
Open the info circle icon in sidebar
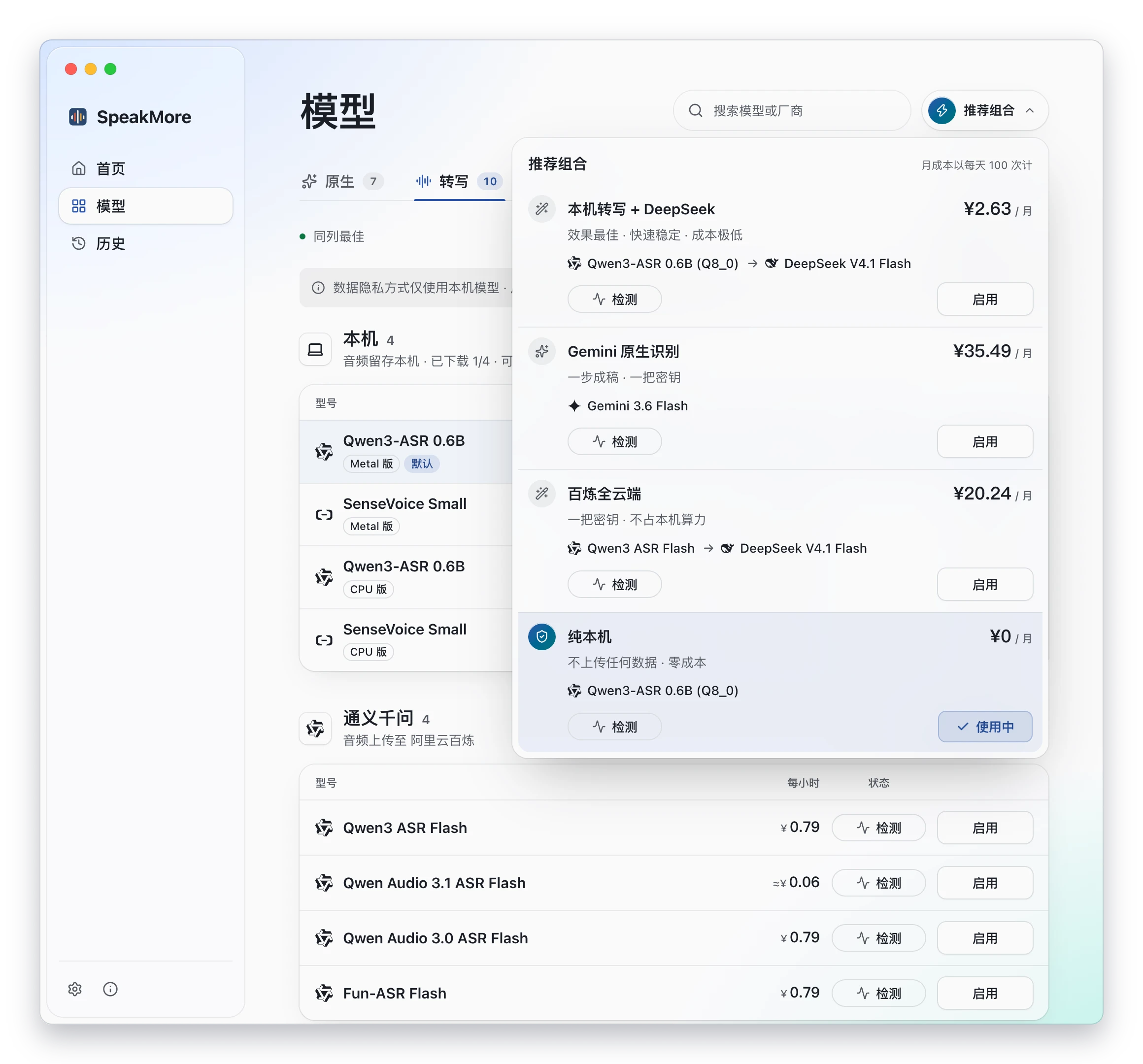pos(110,989)
